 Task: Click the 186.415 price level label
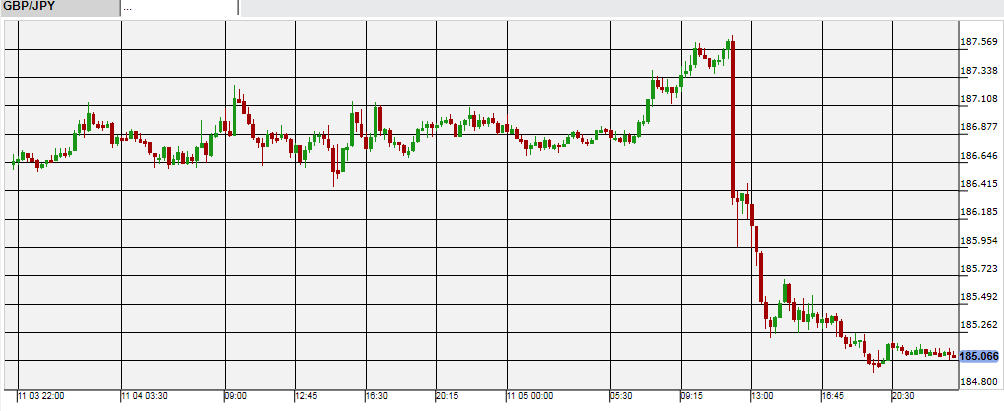[x=979, y=184]
